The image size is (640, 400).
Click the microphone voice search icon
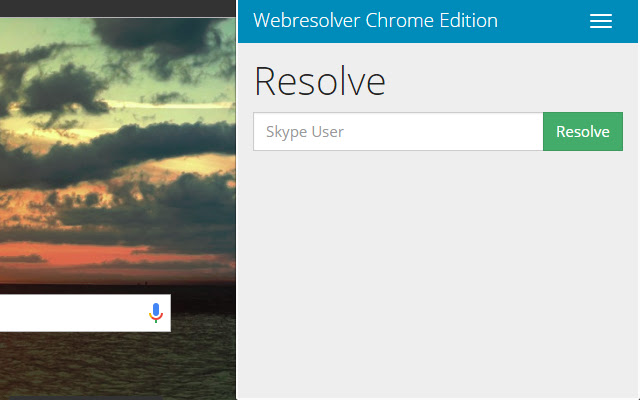(x=156, y=313)
